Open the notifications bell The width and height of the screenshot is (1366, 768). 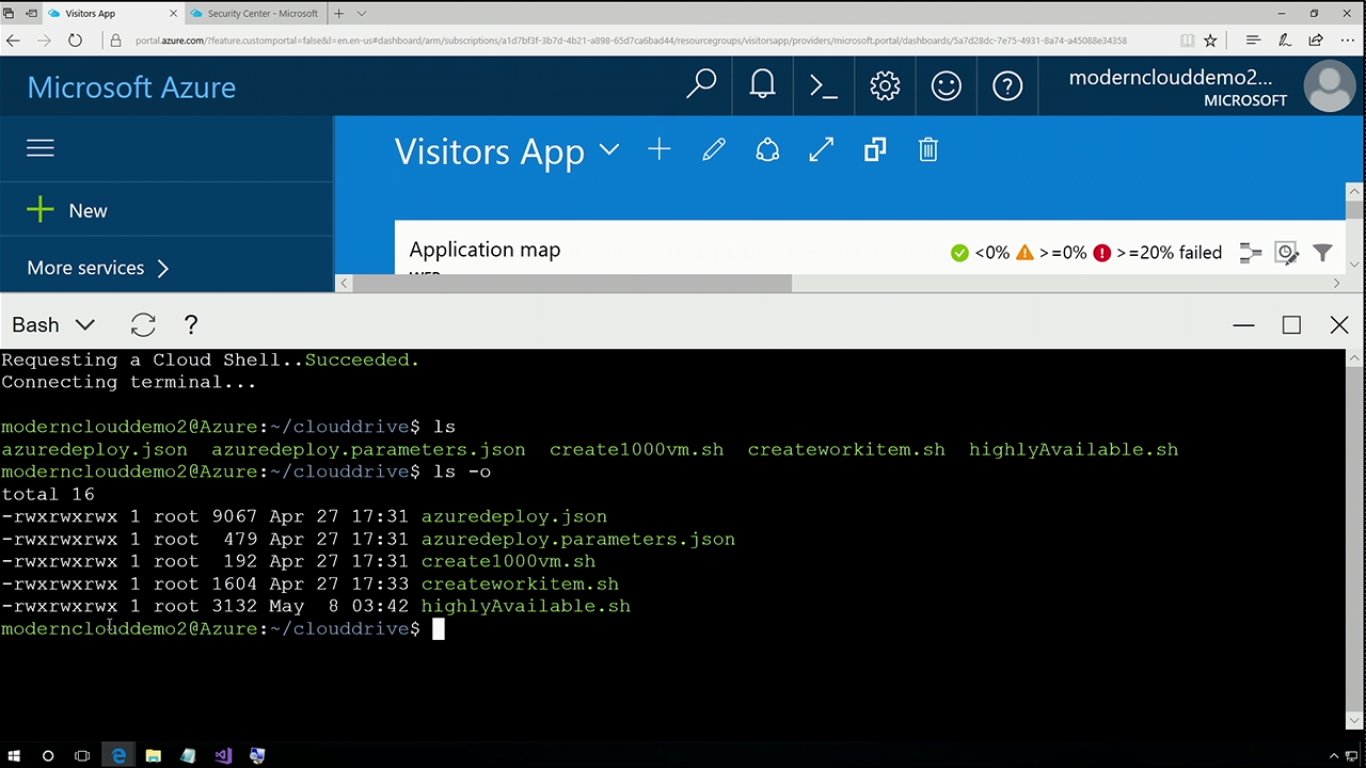762,85
